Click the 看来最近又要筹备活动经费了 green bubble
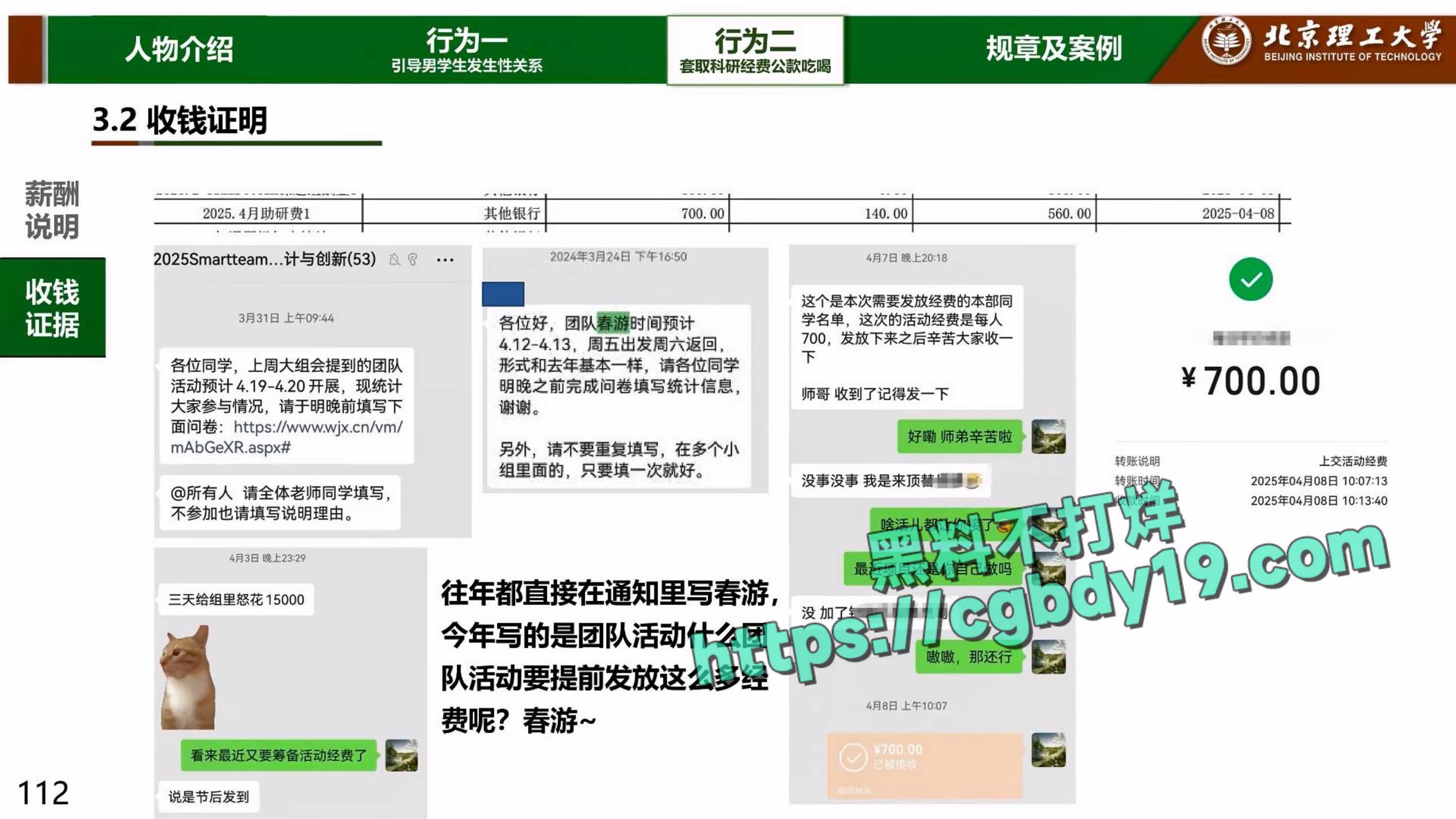Image resolution: width=1456 pixels, height=819 pixels. coord(279,755)
